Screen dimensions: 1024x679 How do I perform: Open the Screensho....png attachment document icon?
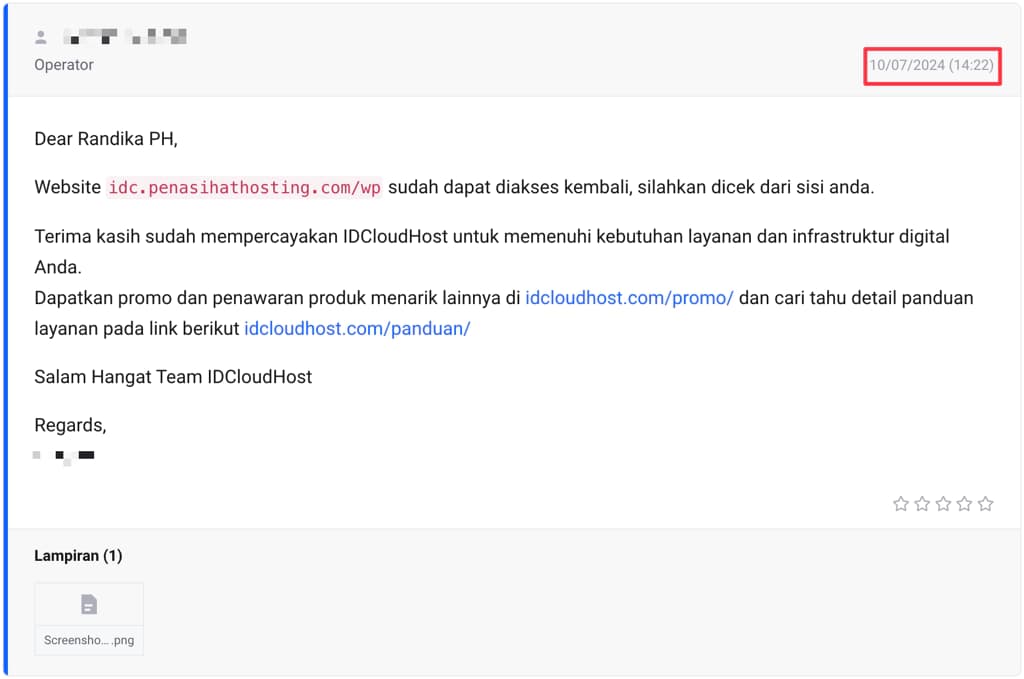(x=88, y=603)
